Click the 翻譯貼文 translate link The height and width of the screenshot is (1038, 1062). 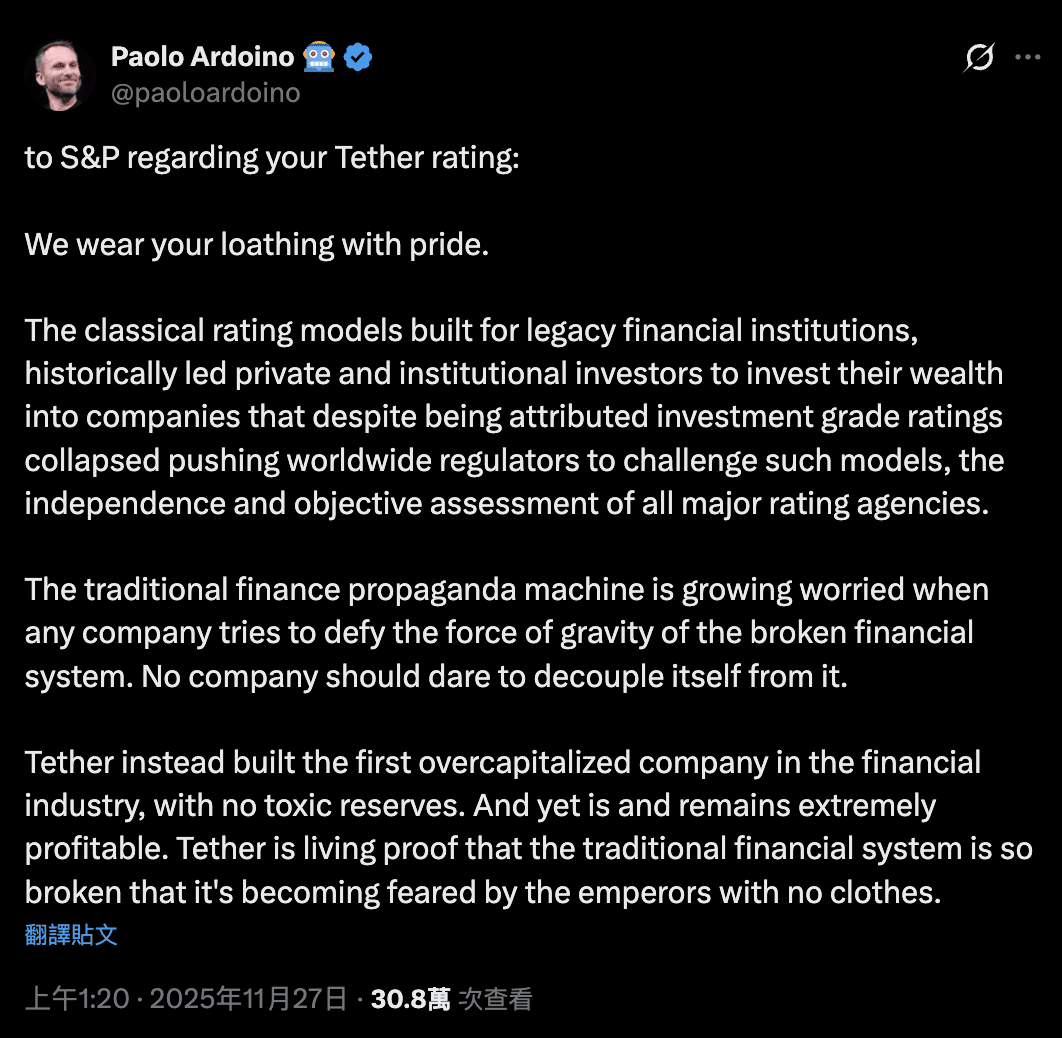coord(70,934)
